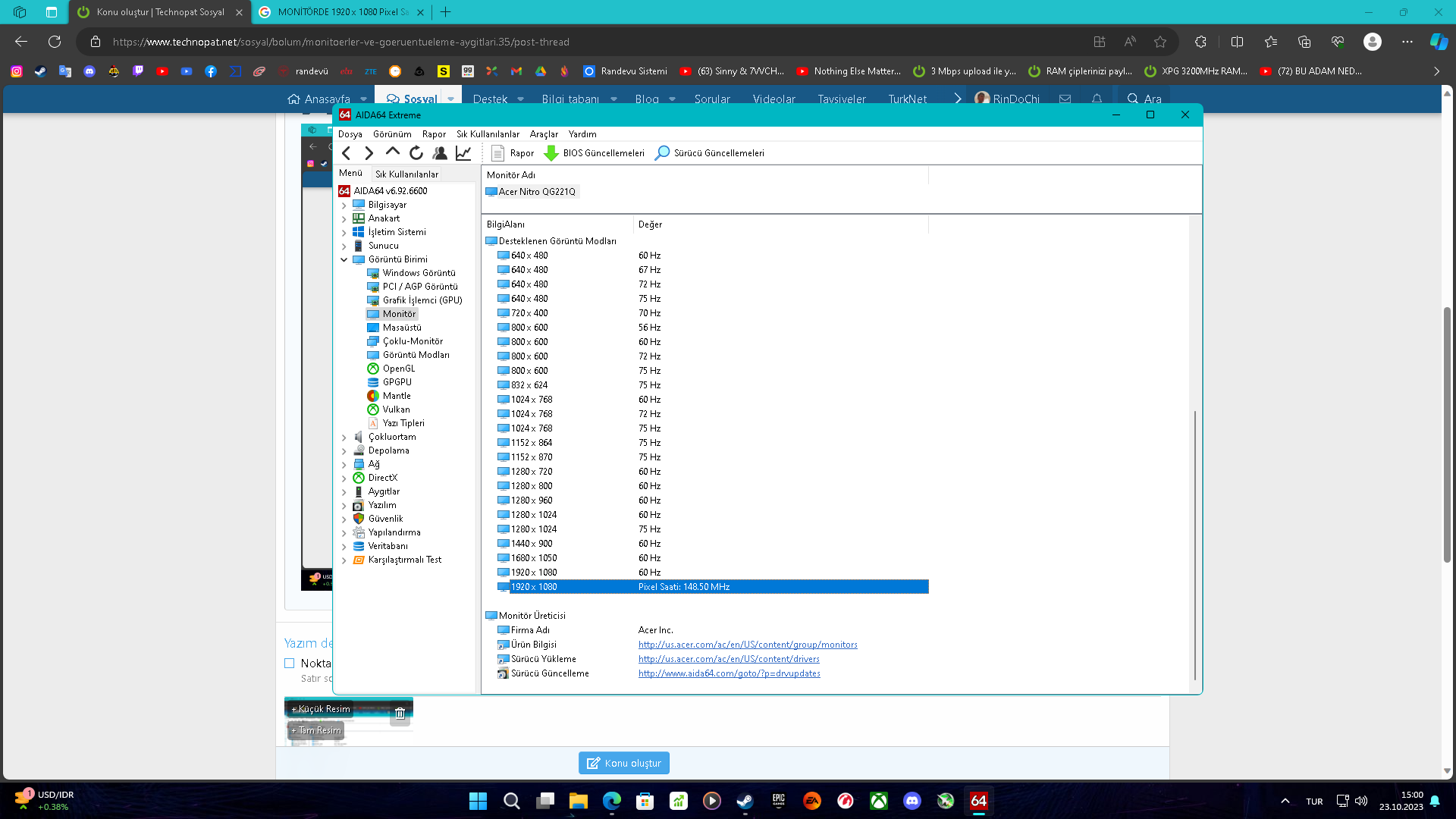Click BIOS Güncellemeleri green arrow
This screenshot has height=819, width=1456.
click(551, 153)
